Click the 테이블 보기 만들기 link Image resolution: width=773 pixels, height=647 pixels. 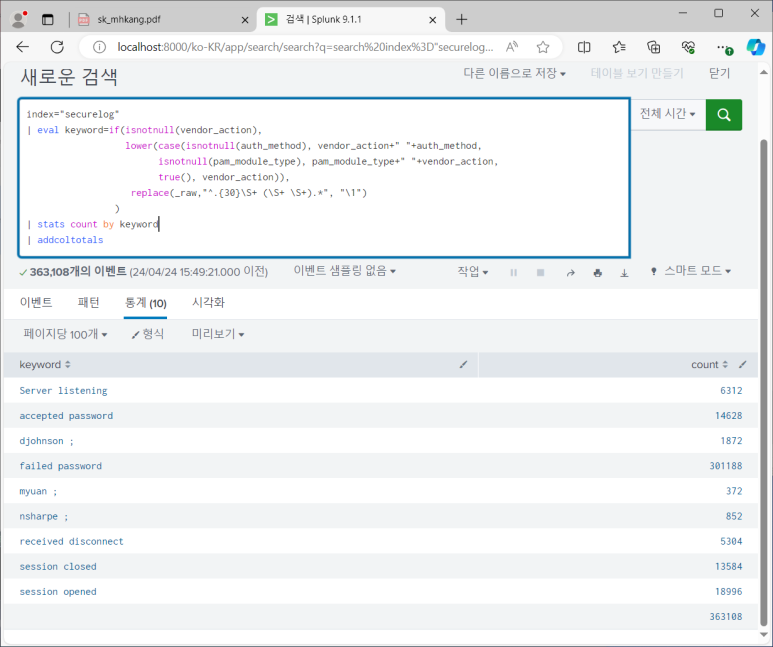pos(637,73)
